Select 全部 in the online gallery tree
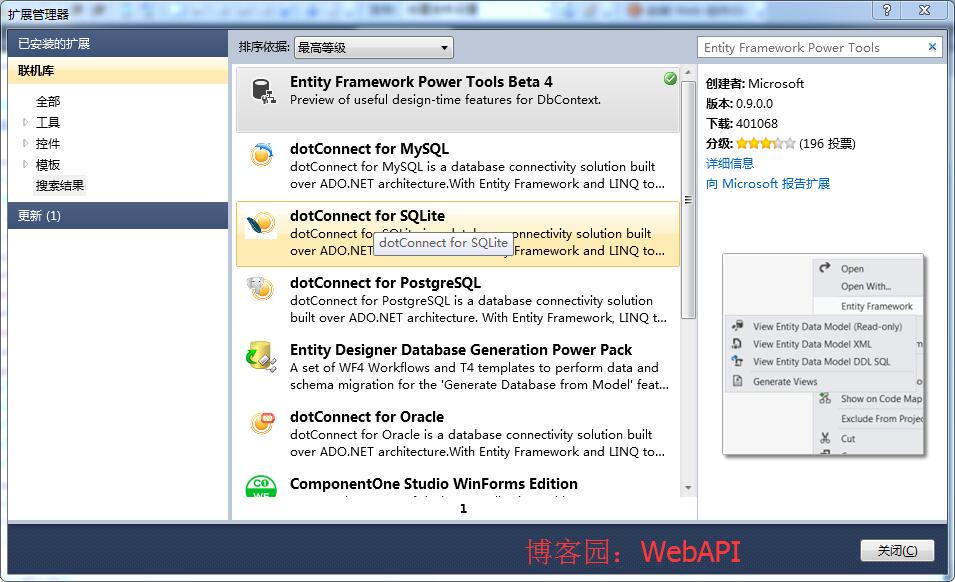 point(48,101)
